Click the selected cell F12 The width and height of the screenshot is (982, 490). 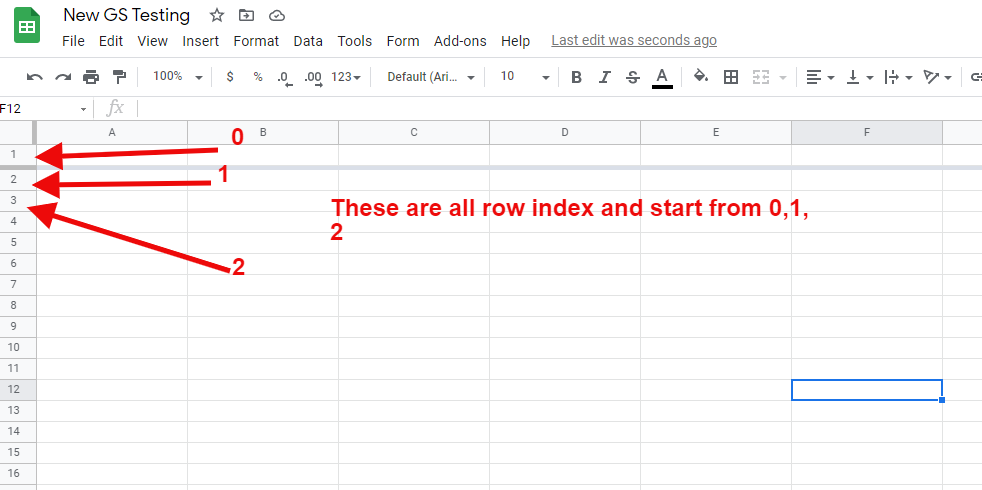click(867, 390)
